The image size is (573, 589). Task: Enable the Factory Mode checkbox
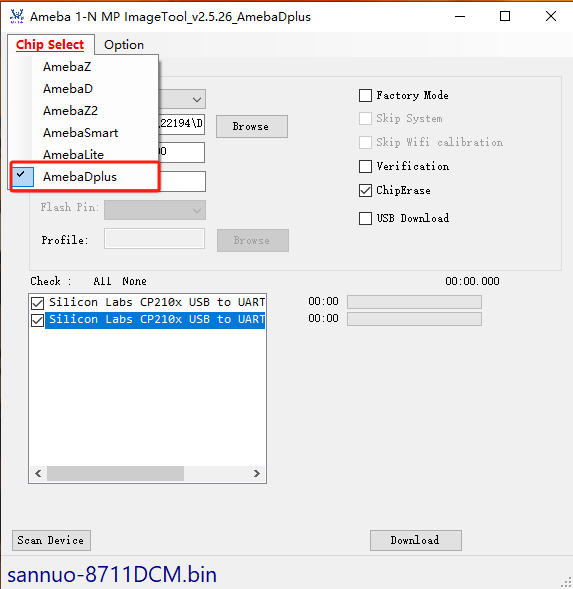(365, 95)
